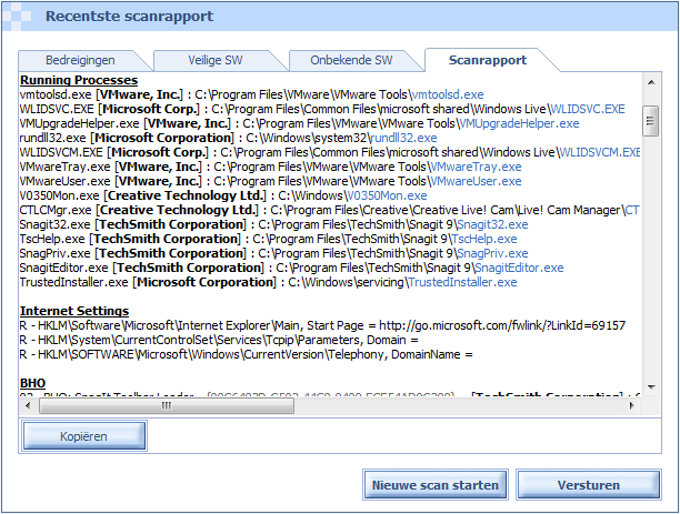This screenshot has height=514, width=680.
Task: Click the vertical scrollbar down arrow
Action: [651, 386]
